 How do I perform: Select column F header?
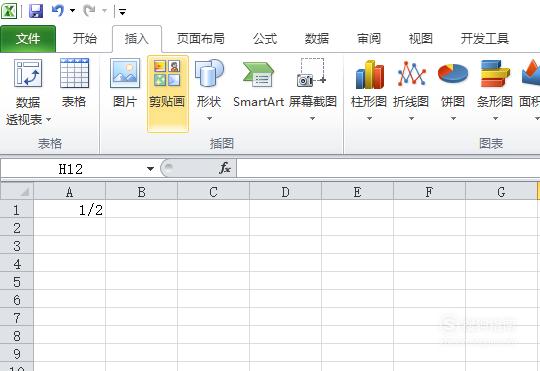429,192
